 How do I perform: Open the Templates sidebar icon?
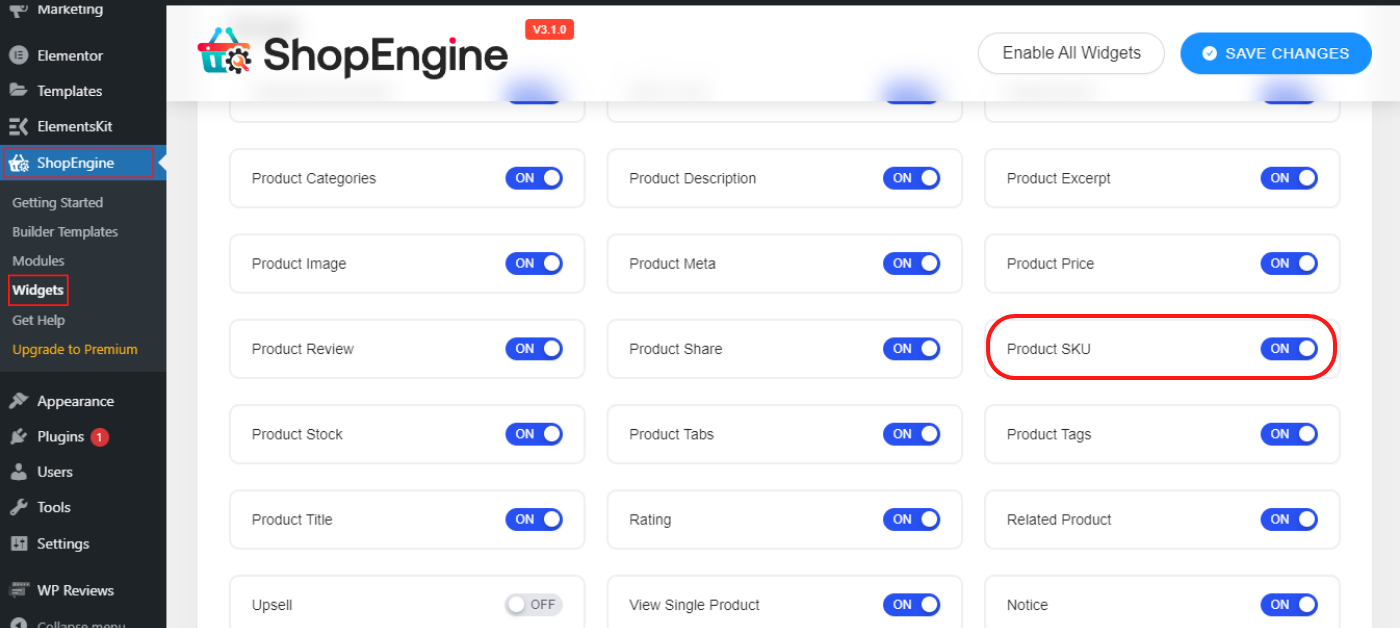pyautogui.click(x=20, y=90)
